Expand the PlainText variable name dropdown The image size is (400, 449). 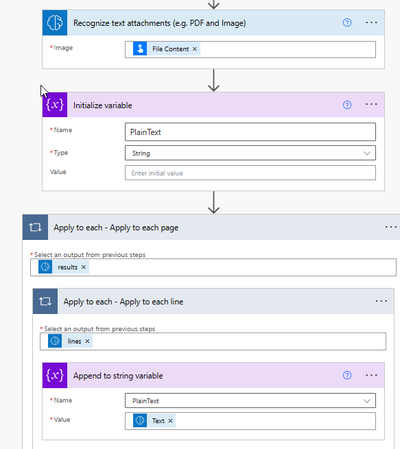point(250,401)
